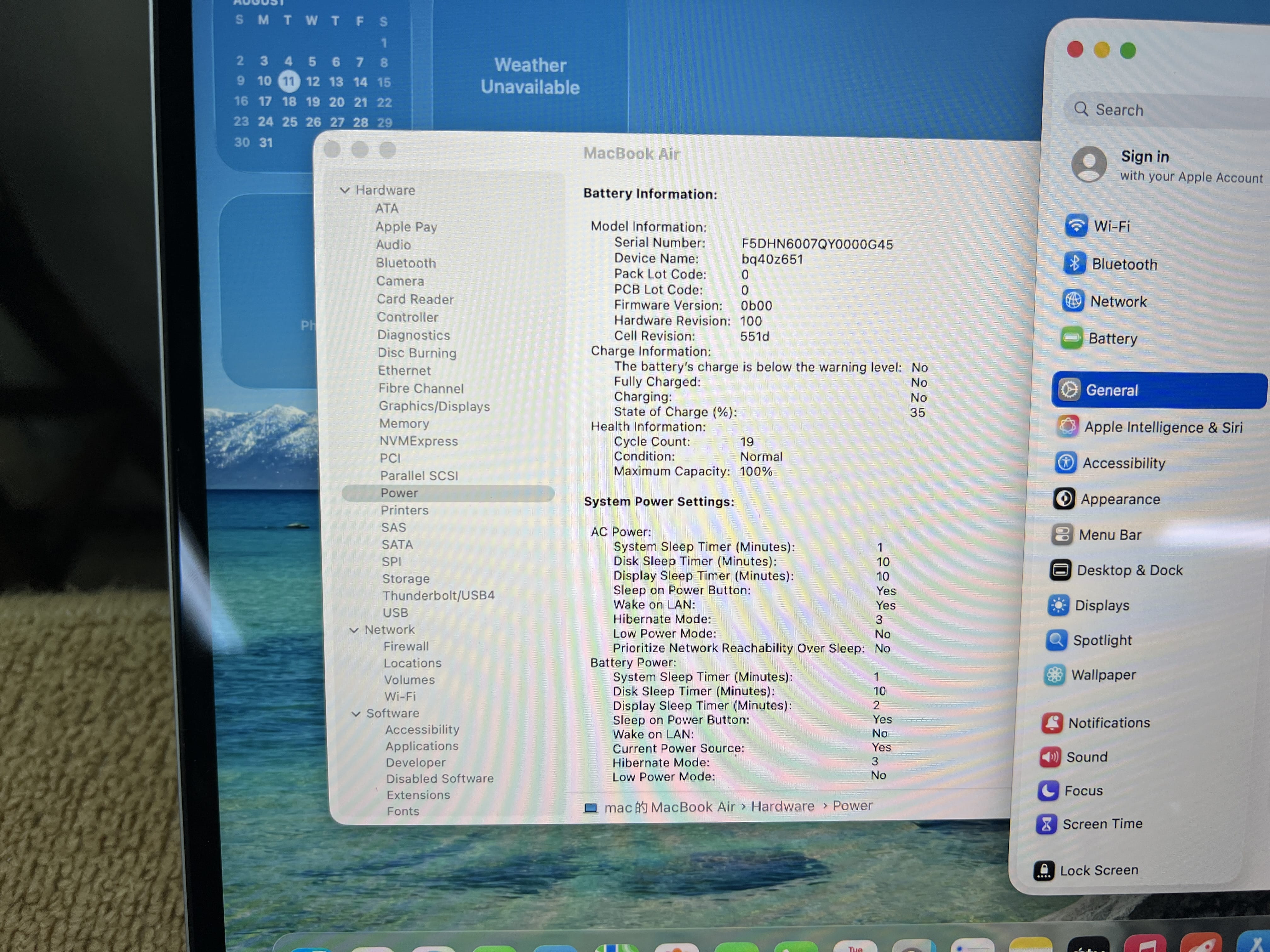Select Disabled Software under Software

pos(439,779)
